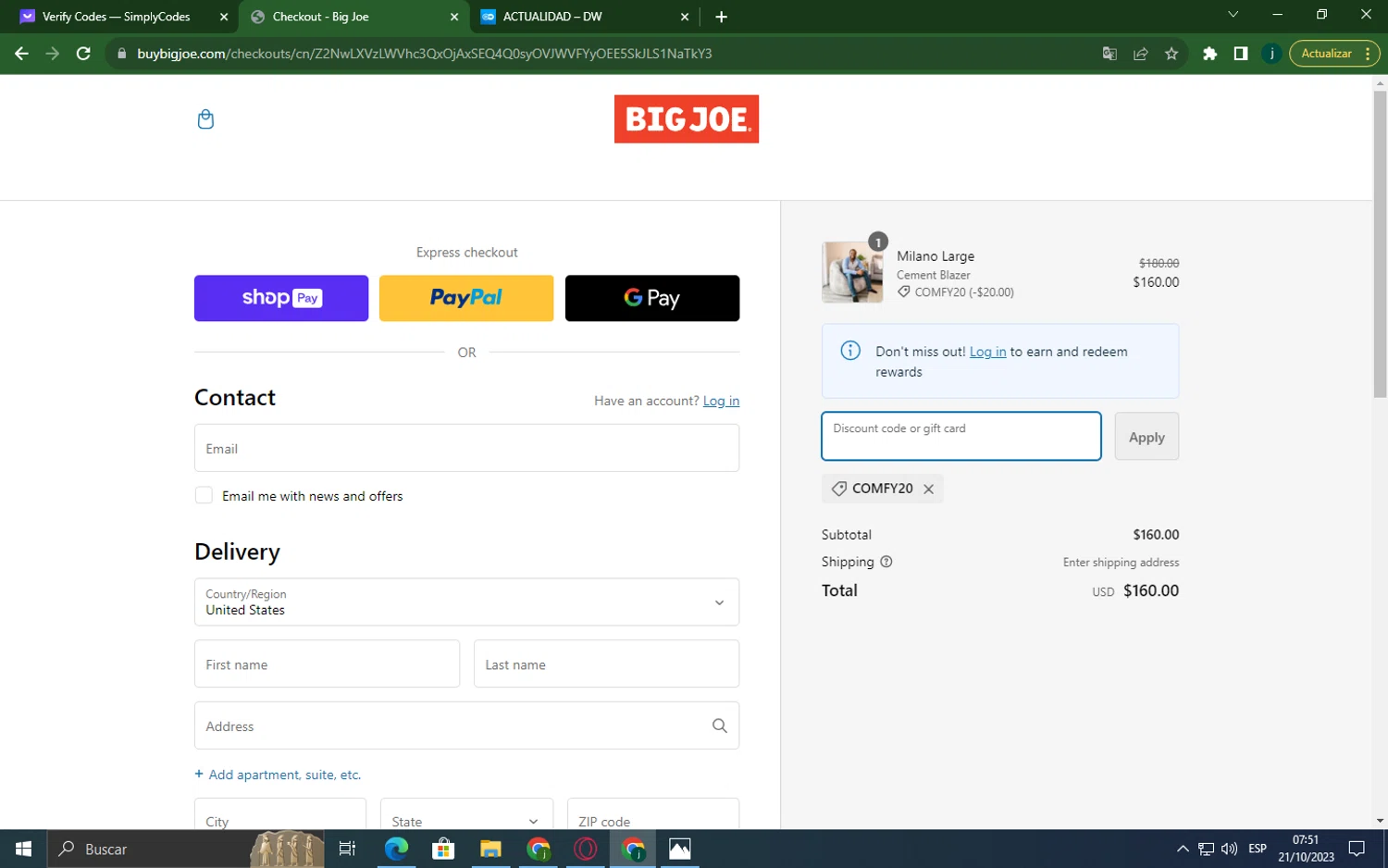Click the address search magnifier icon
The image size is (1388, 868).
[x=719, y=725]
